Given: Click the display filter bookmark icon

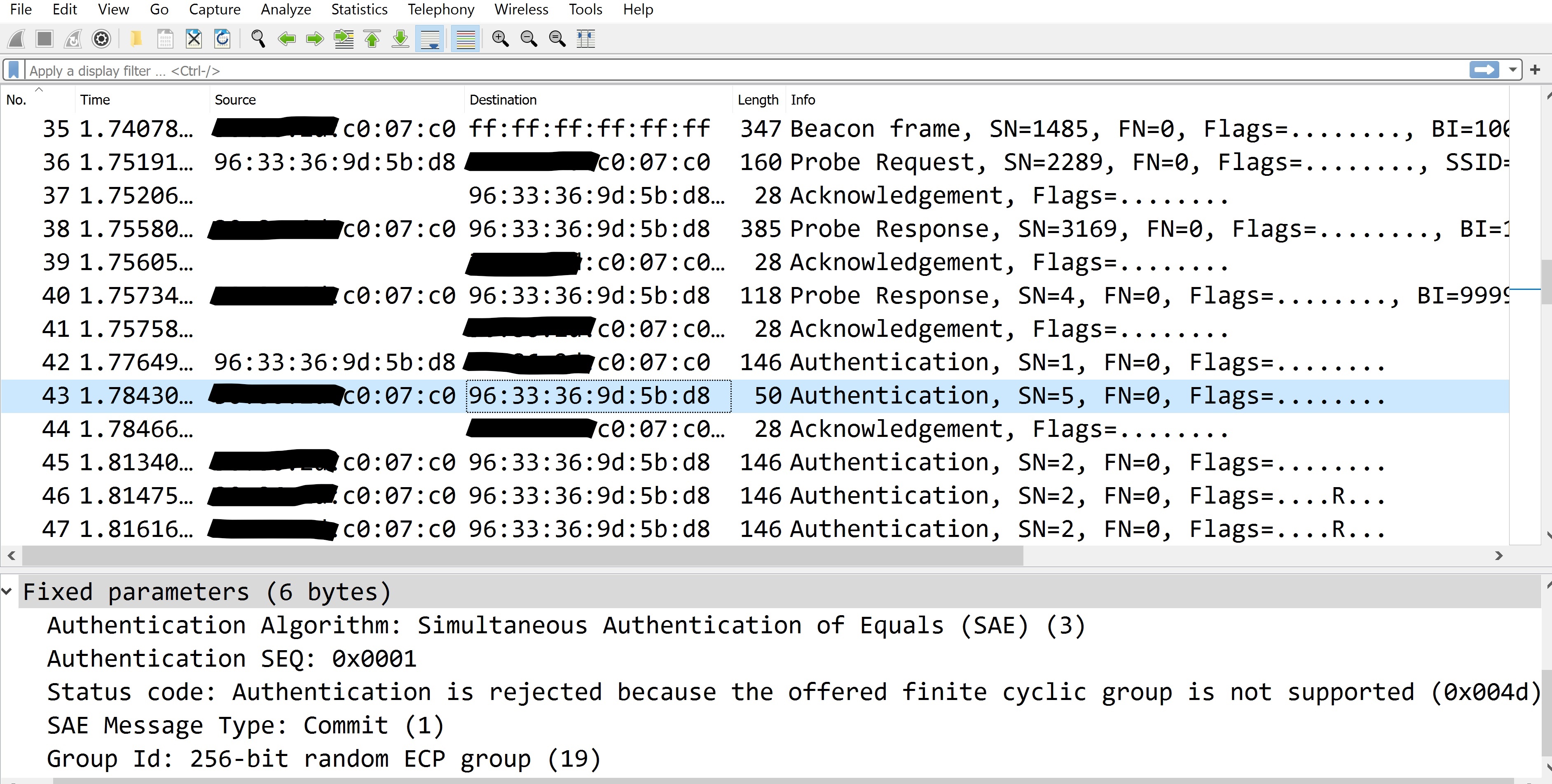Looking at the screenshot, I should tap(14, 70).
